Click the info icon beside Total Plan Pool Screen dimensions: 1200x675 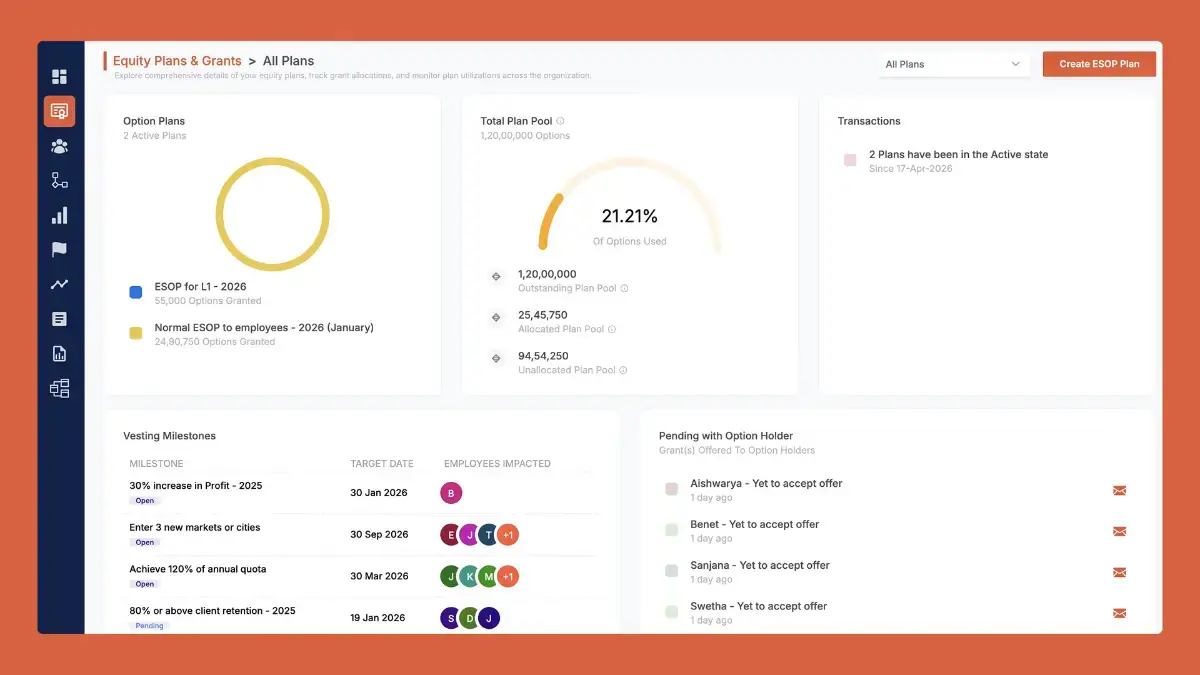tap(560, 121)
